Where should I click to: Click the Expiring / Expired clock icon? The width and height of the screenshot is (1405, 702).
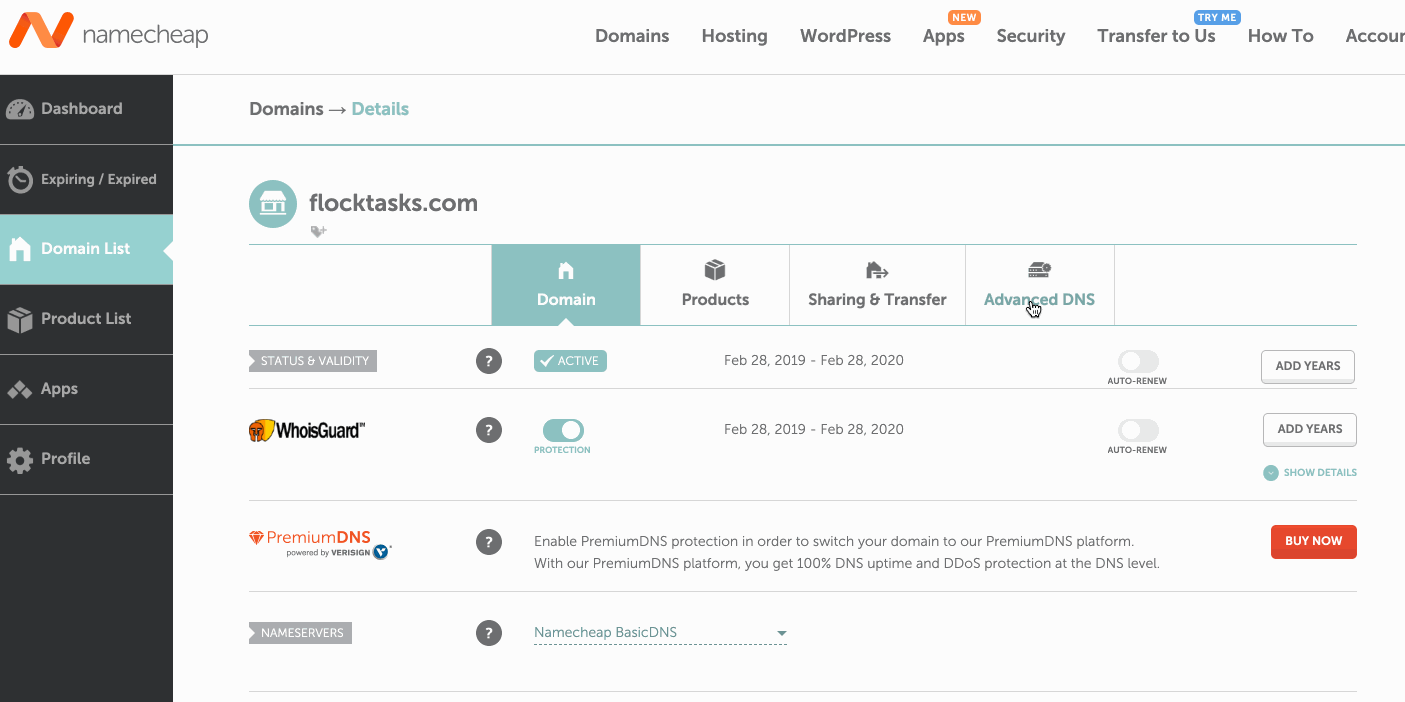point(20,179)
